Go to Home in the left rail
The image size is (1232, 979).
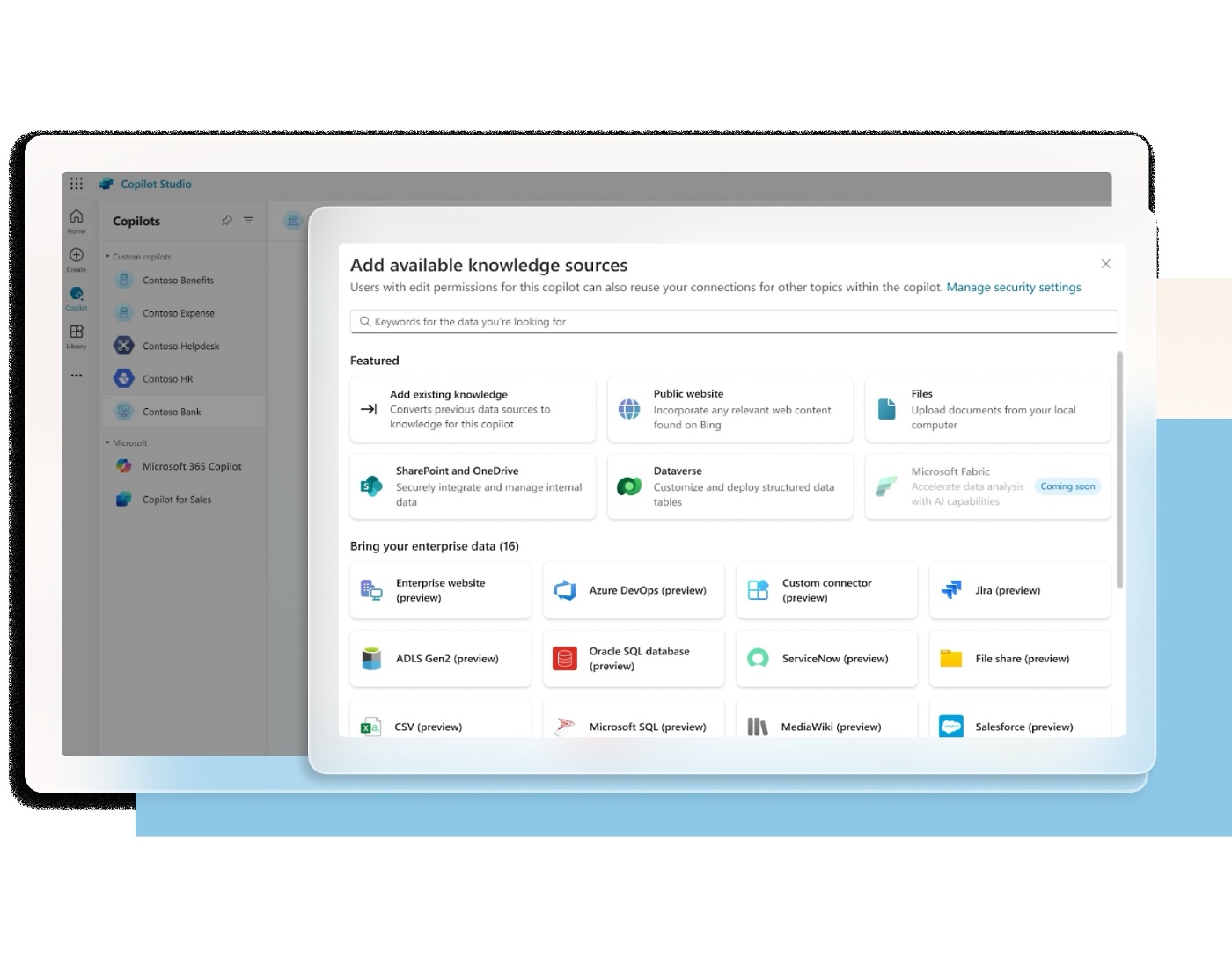tap(77, 221)
